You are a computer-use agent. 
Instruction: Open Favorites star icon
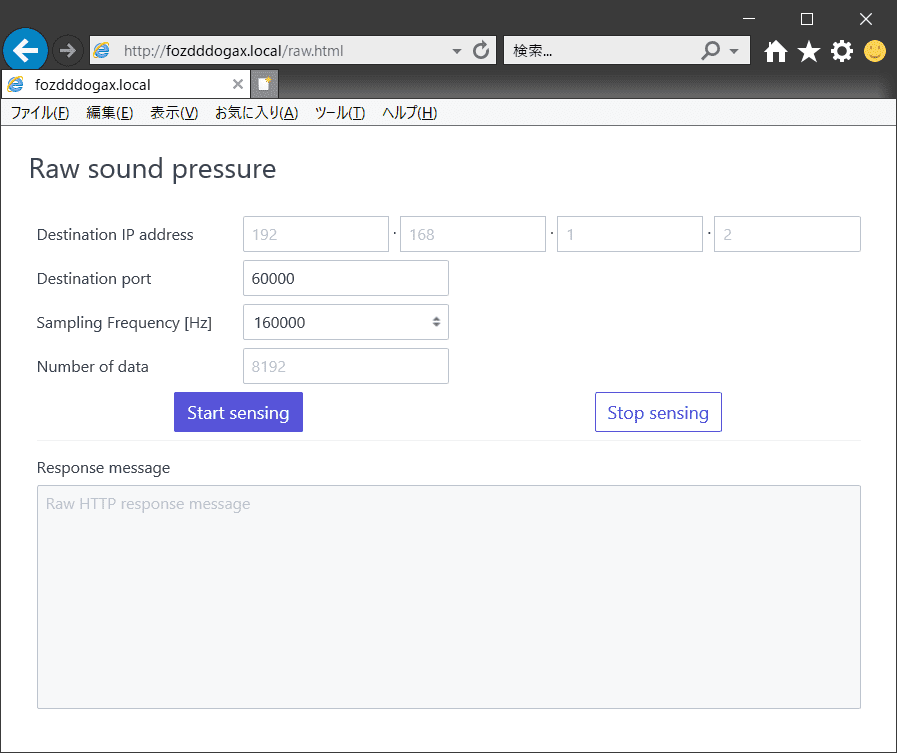click(x=809, y=51)
